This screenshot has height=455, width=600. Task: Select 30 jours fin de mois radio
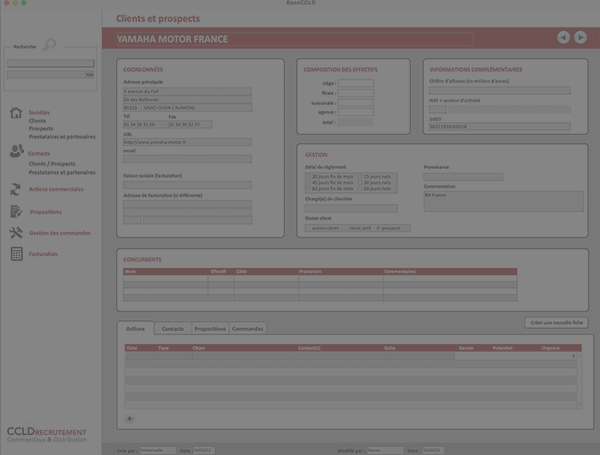(x=308, y=176)
